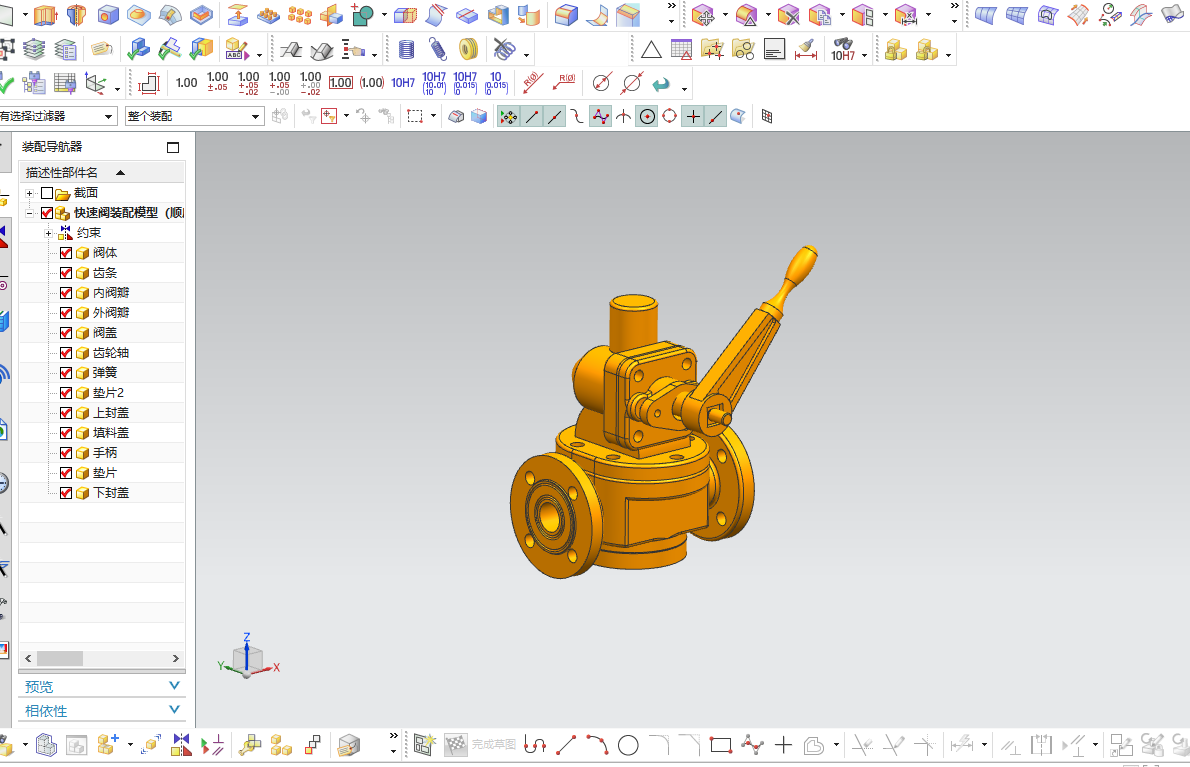
Task: Click the navigator horizontal scrollbar right arrow
Action: tap(176, 658)
